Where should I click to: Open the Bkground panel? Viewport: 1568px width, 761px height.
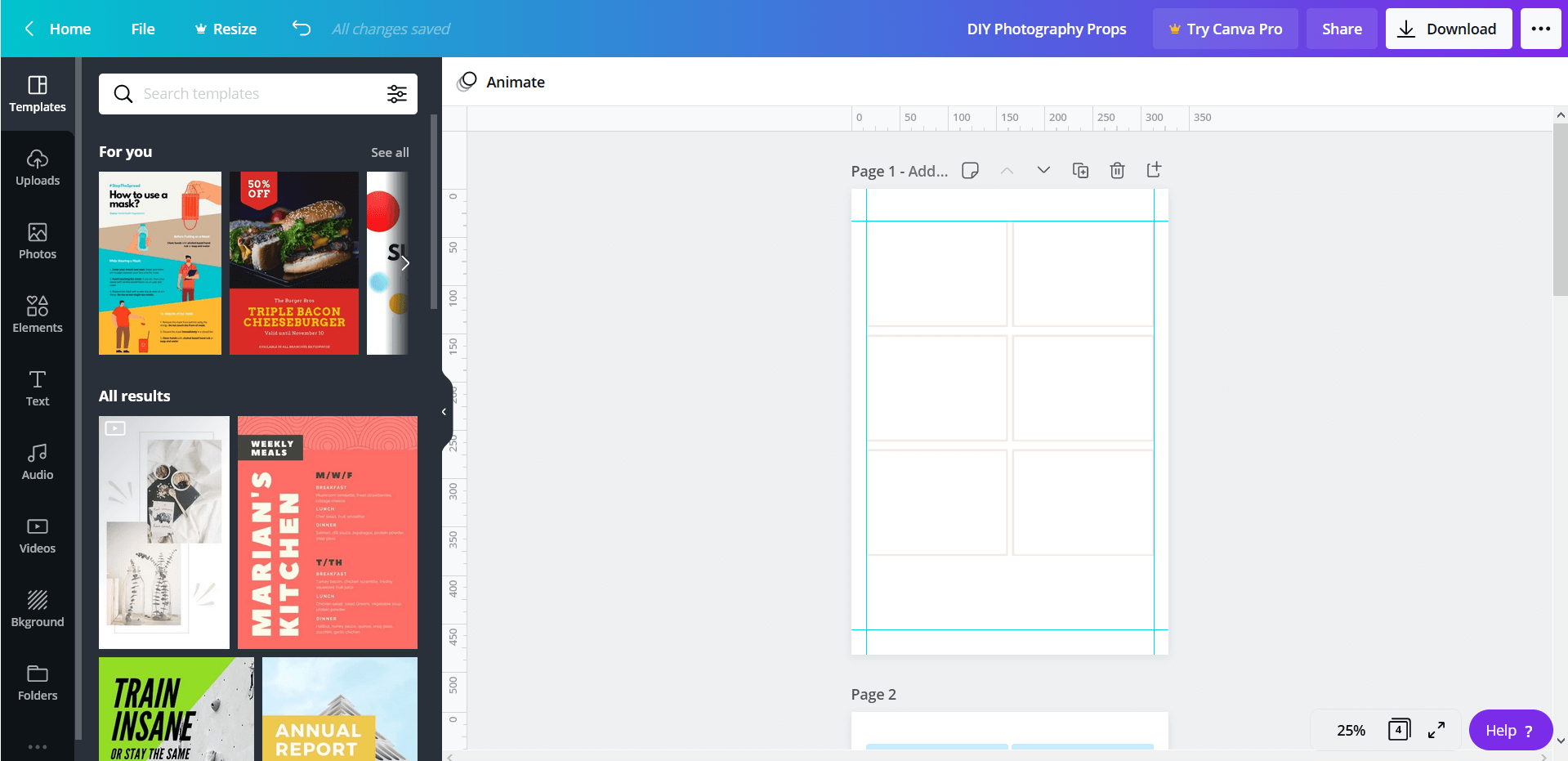(x=37, y=609)
